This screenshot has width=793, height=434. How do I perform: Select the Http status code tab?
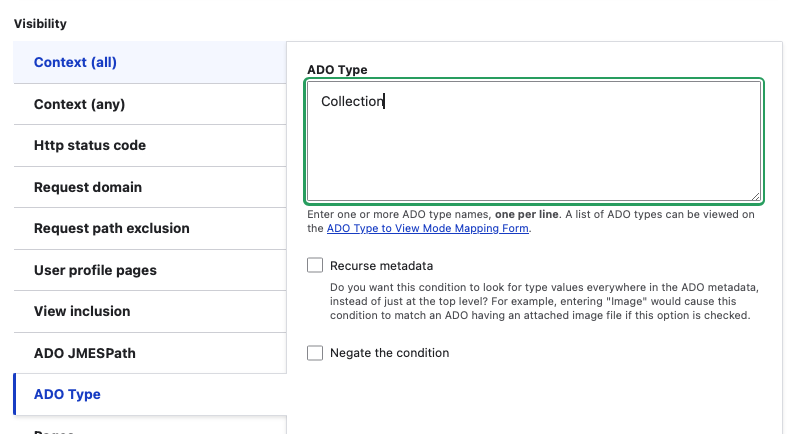pos(89,146)
